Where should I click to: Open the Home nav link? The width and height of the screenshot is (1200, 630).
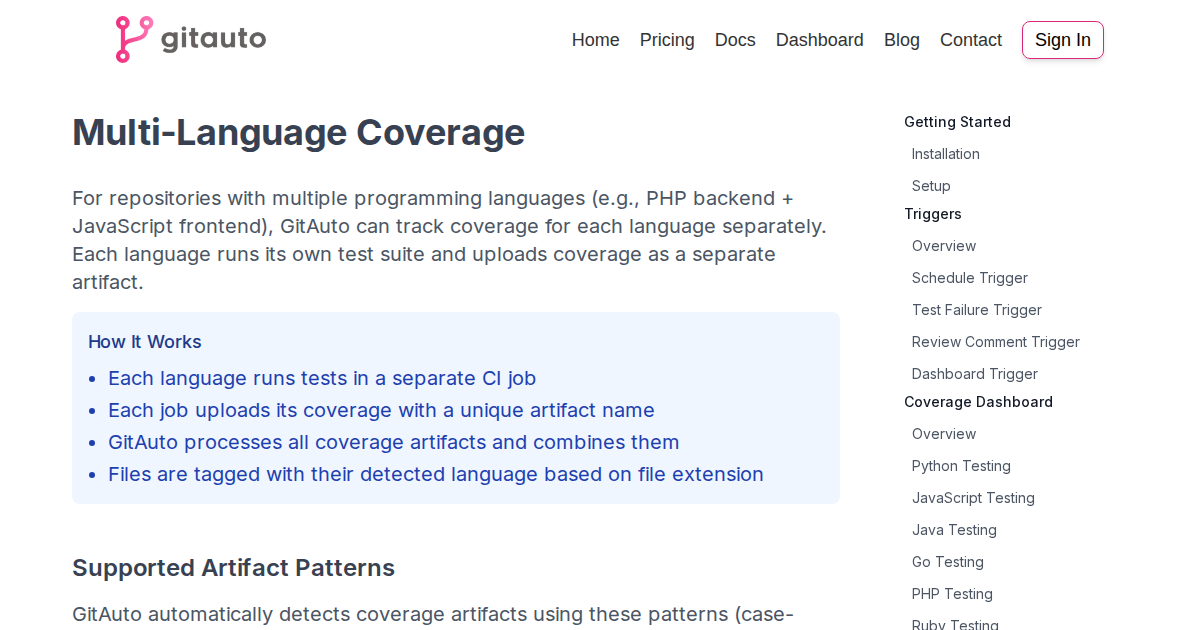pyautogui.click(x=596, y=40)
